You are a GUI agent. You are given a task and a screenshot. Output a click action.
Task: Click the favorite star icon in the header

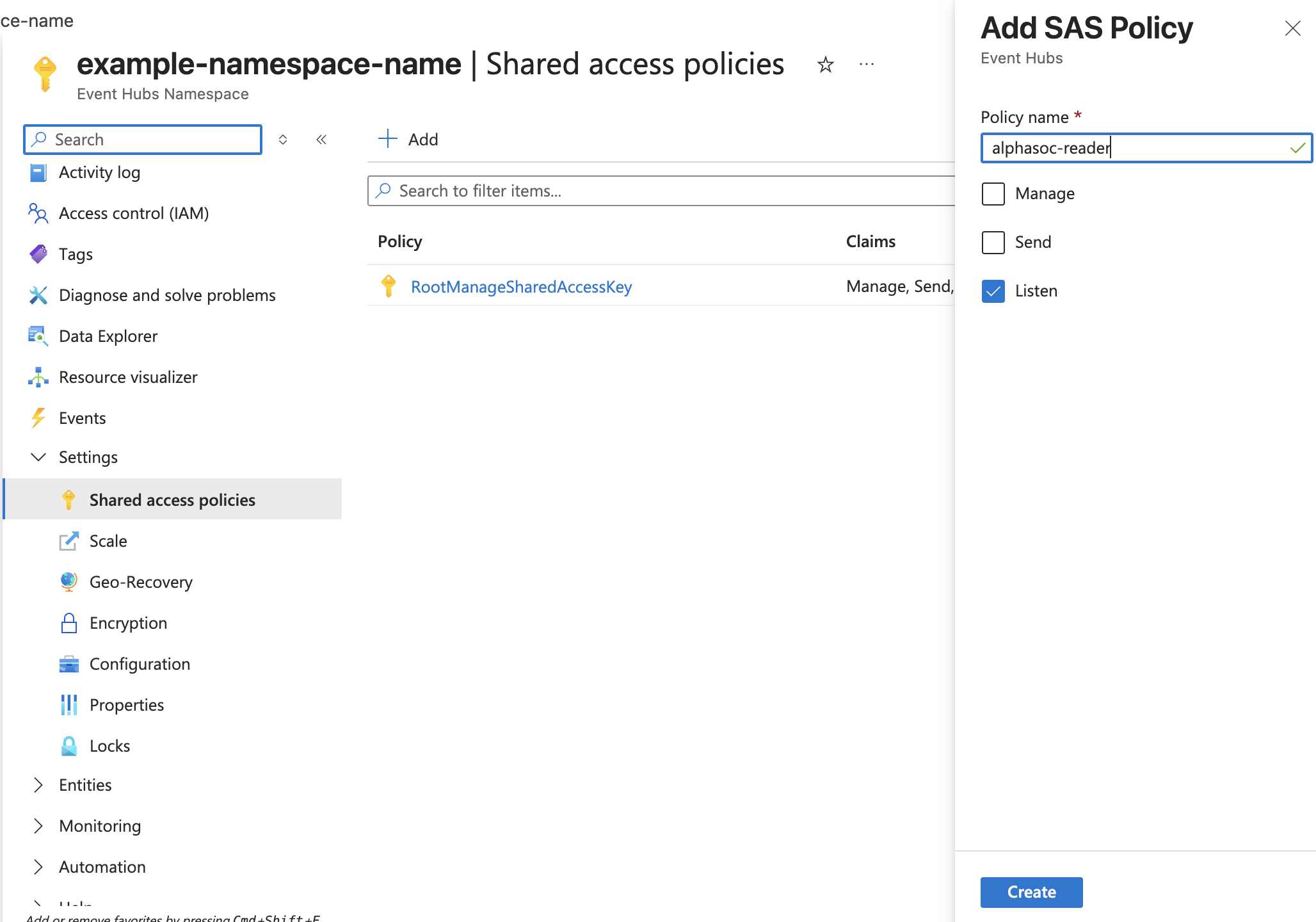point(825,65)
